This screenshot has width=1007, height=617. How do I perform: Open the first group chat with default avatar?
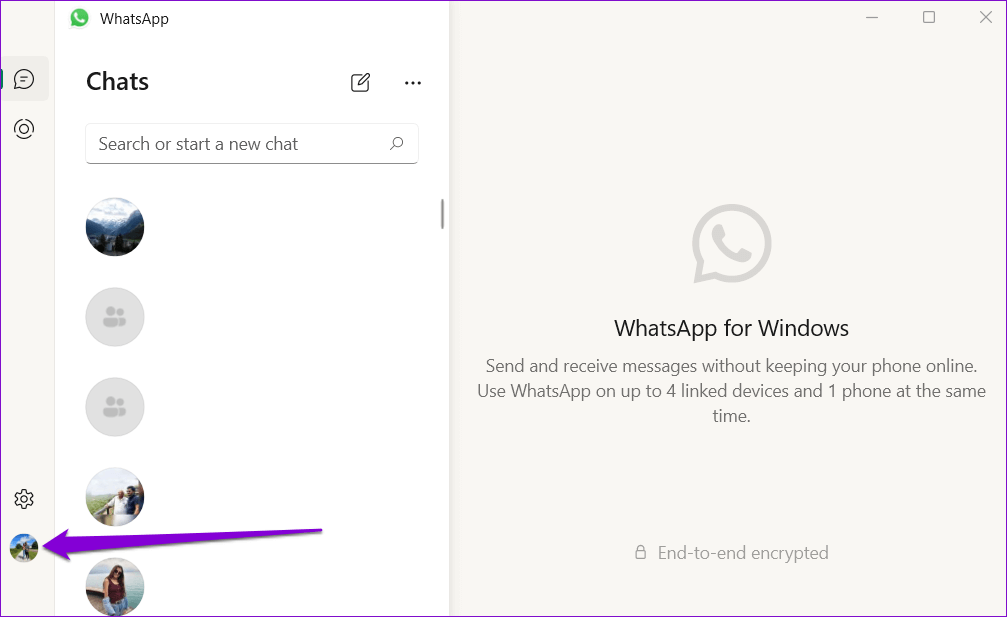point(115,317)
